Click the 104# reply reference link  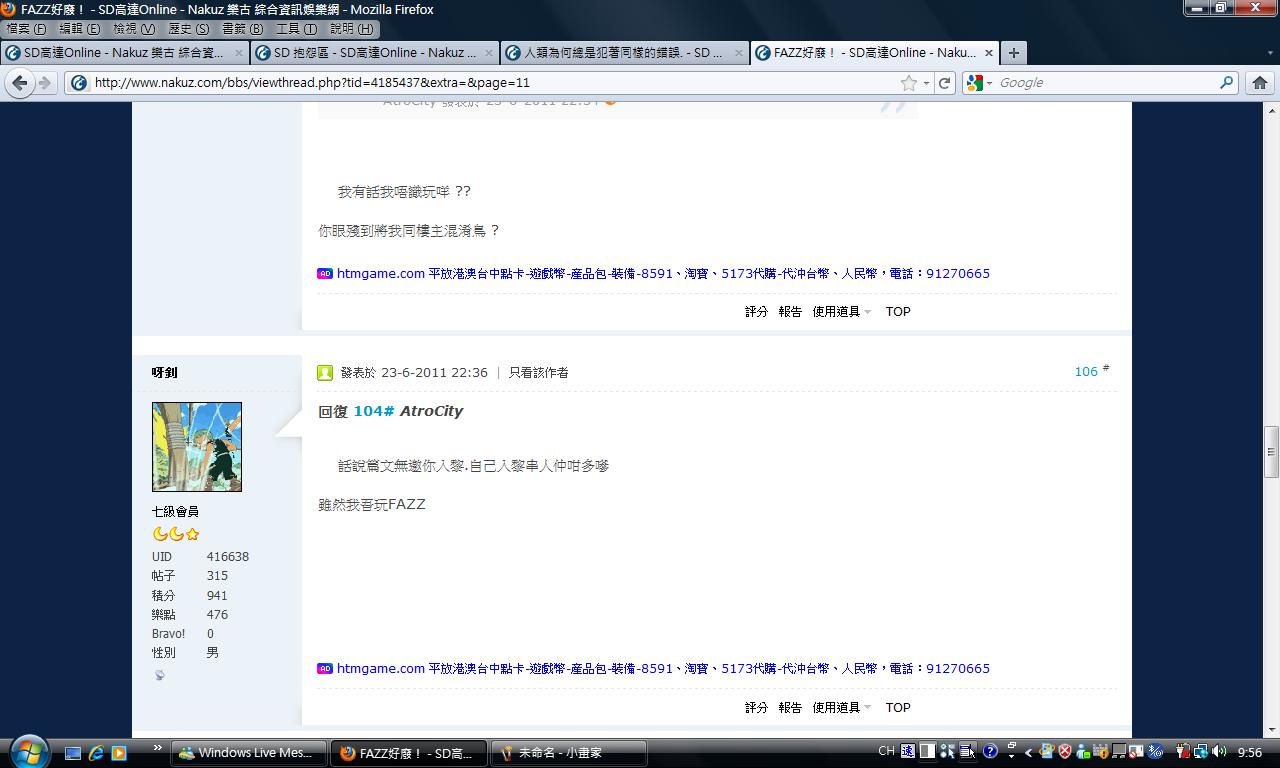373,411
